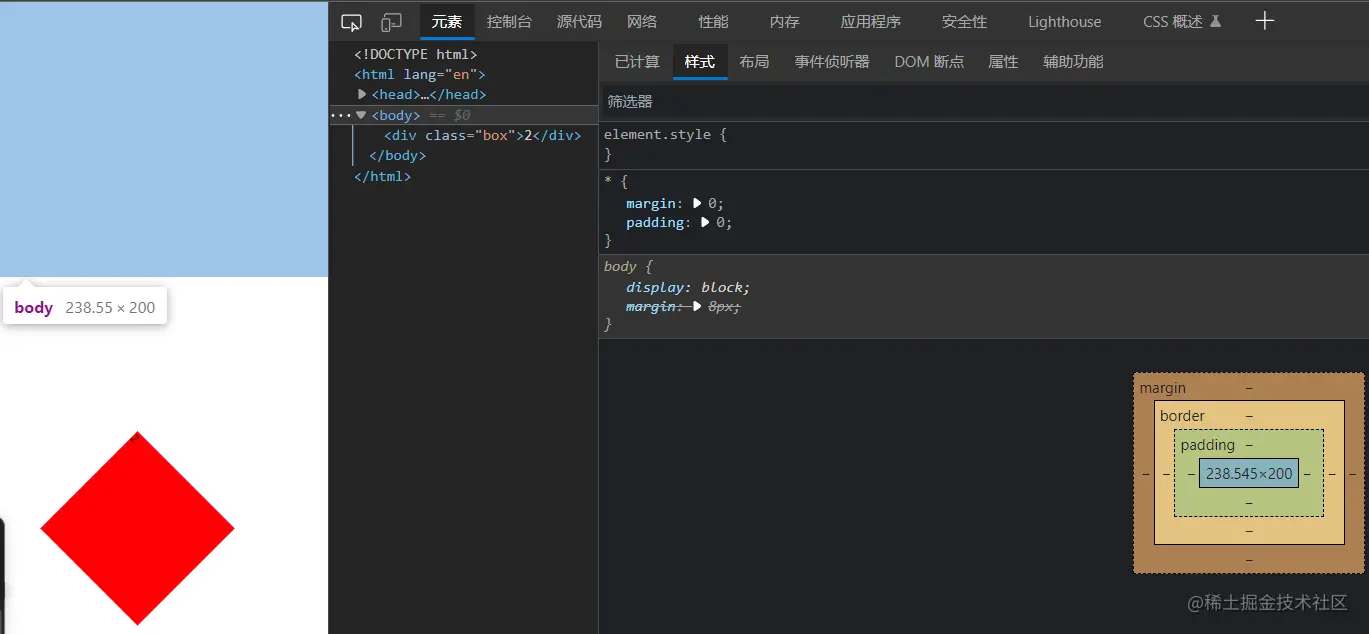The width and height of the screenshot is (1369, 634).
Task: Select the <!DOCTYPE html> line
Action: (415, 54)
